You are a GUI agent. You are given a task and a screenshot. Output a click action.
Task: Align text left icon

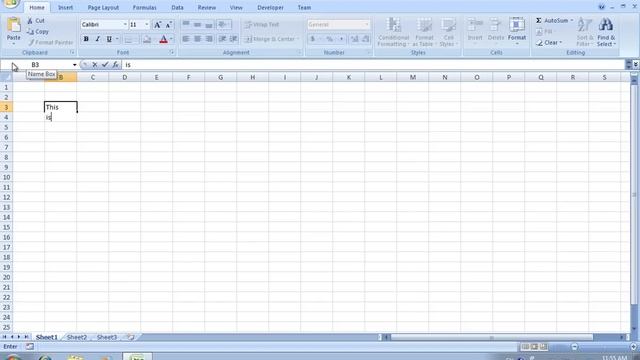click(x=186, y=39)
